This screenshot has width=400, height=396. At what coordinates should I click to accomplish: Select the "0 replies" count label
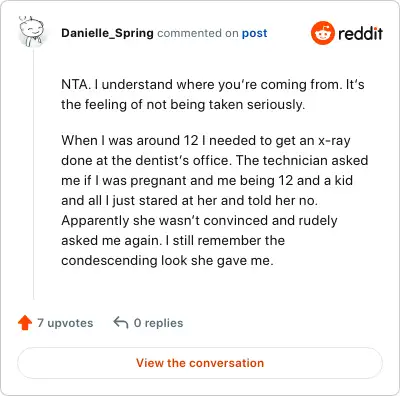(x=158, y=323)
